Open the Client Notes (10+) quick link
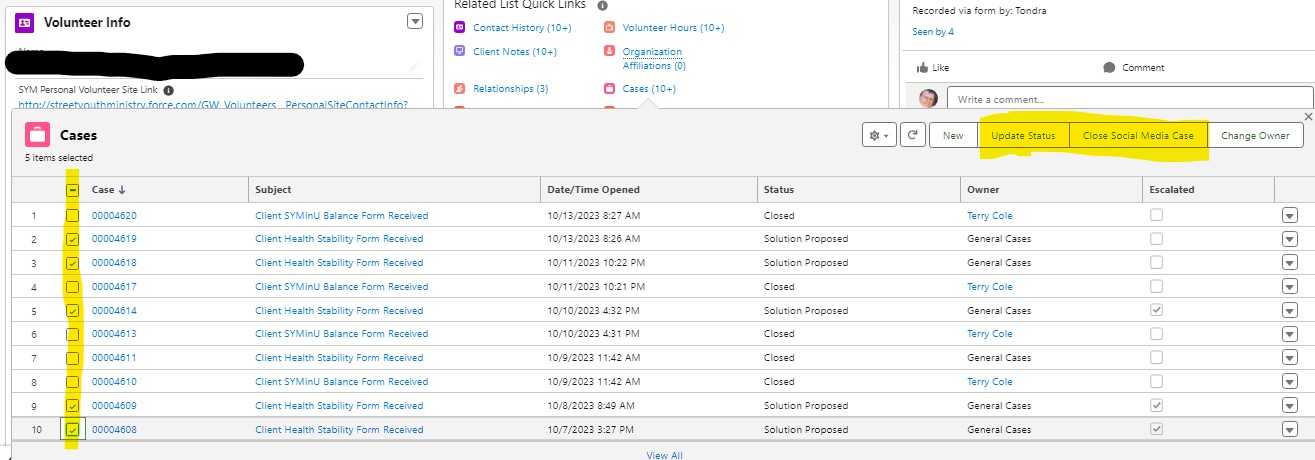The image size is (1315, 460). coord(515,51)
